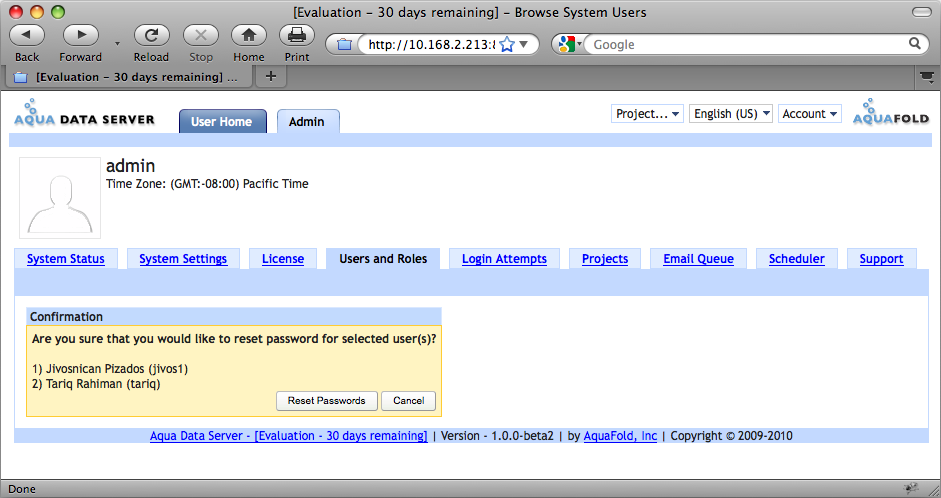Click the admin profile avatar placeholder

click(60, 198)
